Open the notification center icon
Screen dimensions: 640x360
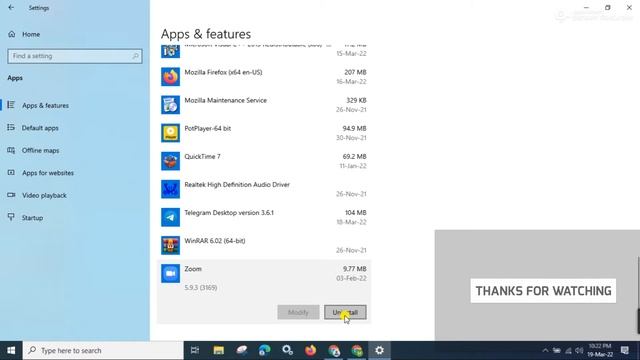[x=624, y=350]
